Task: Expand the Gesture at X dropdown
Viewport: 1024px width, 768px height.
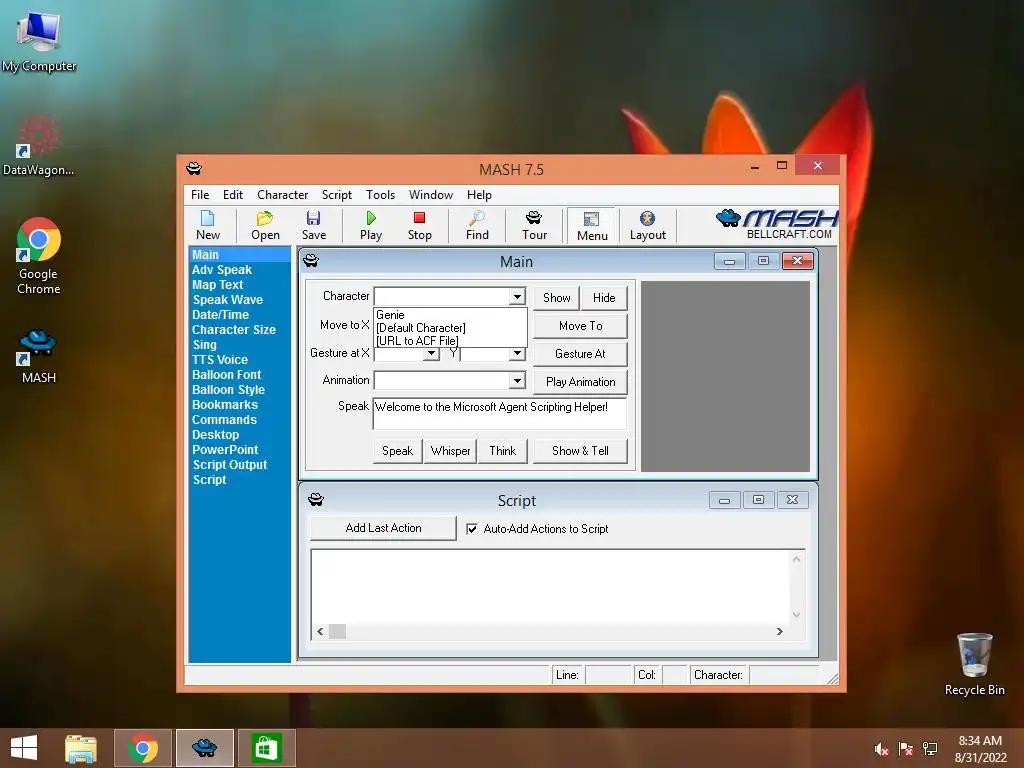Action: pyautogui.click(x=431, y=353)
